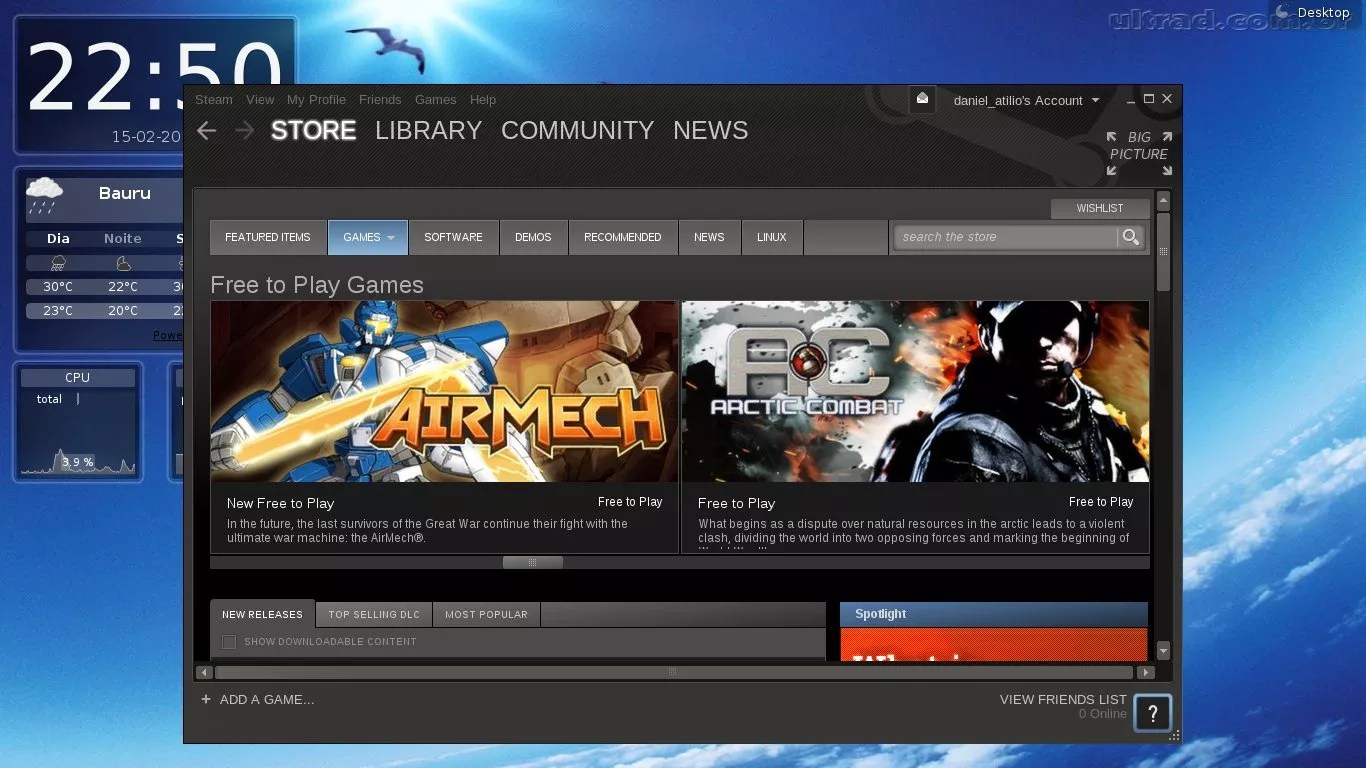Viewport: 1366px width, 768px height.
Task: Switch to the LINUX store tab
Action: tap(772, 237)
